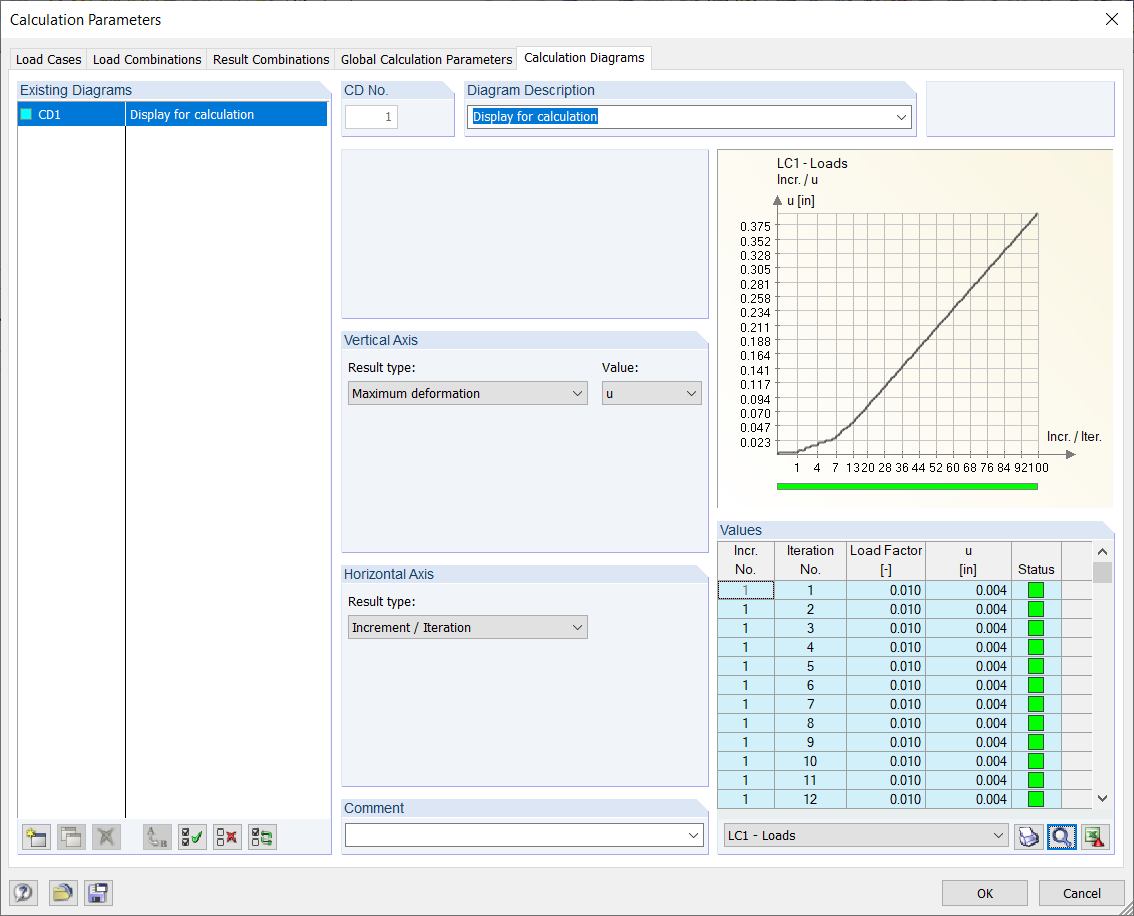Invert the diagram selection
This screenshot has height=916, width=1134.
pos(262,837)
